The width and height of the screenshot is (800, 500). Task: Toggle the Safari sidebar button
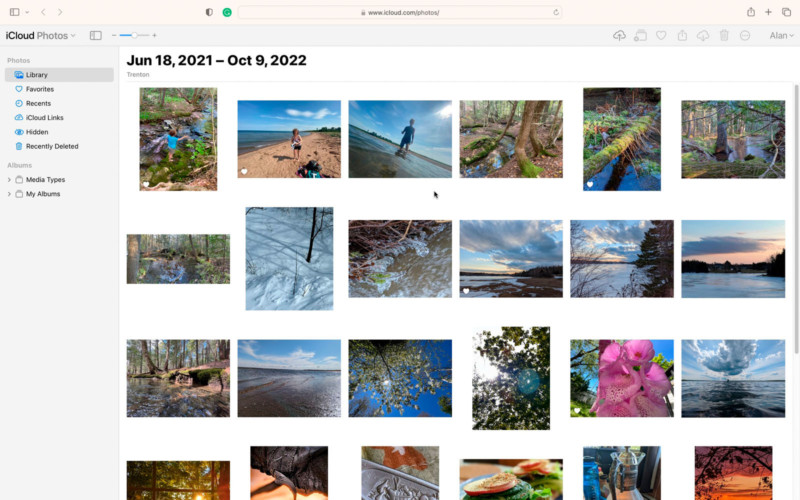tap(15, 12)
